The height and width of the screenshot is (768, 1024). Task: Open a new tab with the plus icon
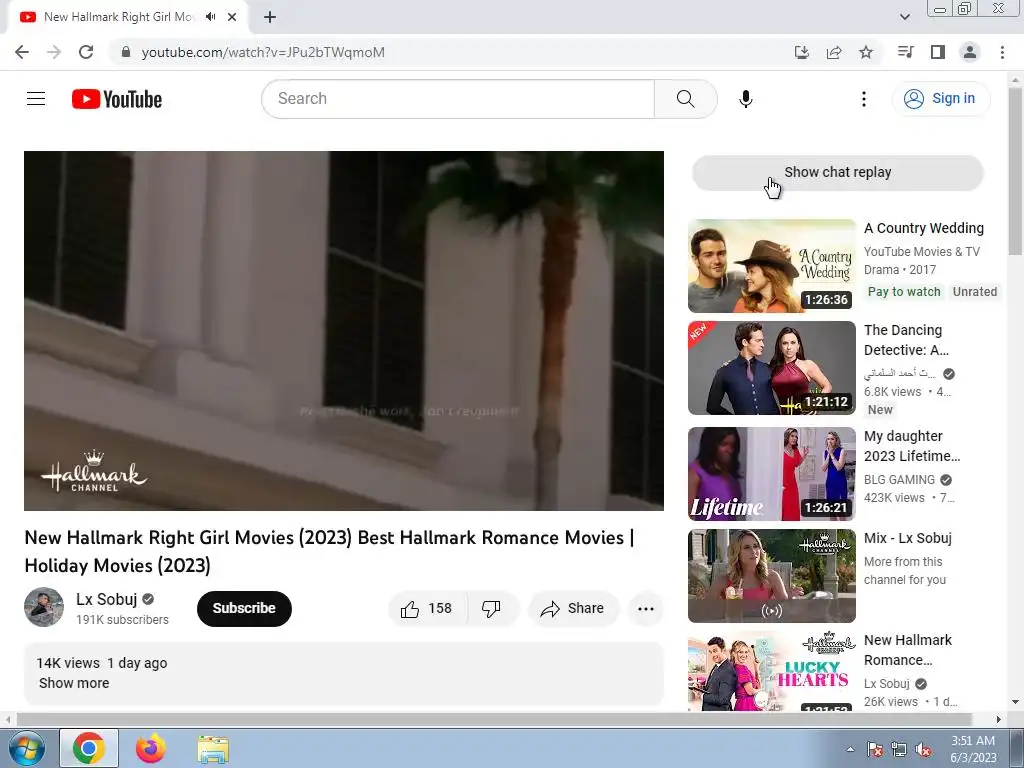270,17
